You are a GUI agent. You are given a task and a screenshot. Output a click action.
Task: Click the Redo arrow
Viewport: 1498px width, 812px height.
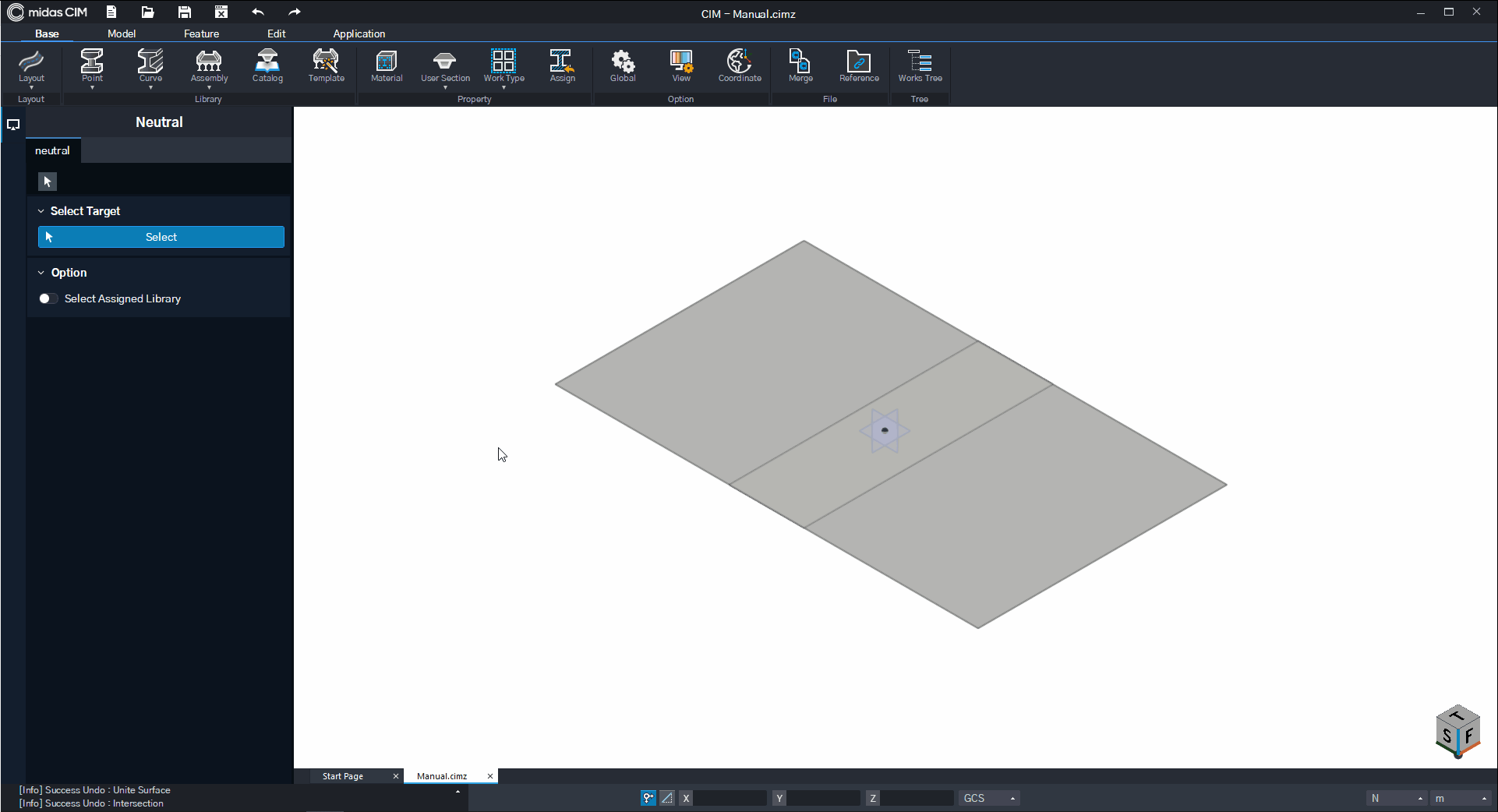pyautogui.click(x=294, y=12)
